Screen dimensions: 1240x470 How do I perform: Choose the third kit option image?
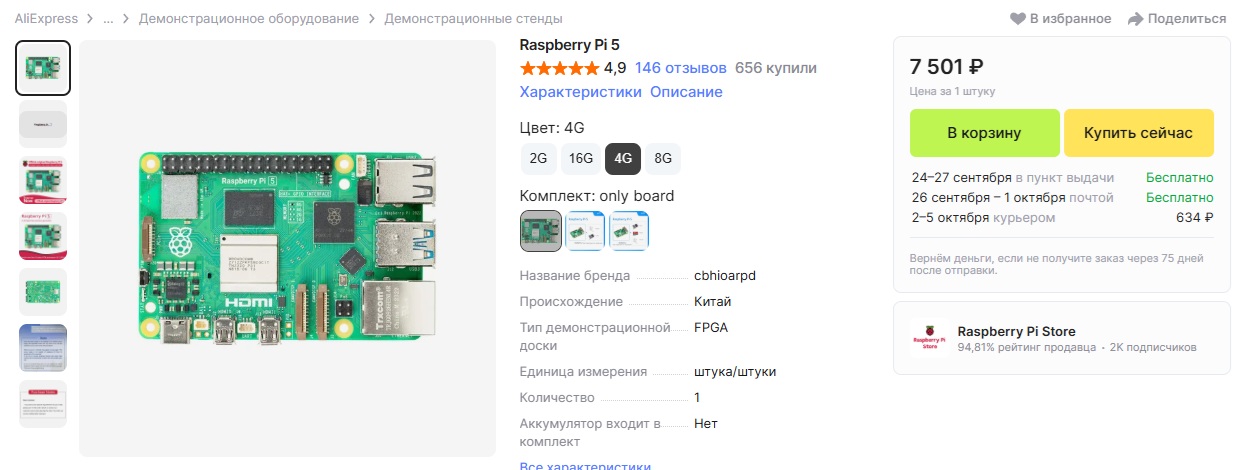[629, 230]
